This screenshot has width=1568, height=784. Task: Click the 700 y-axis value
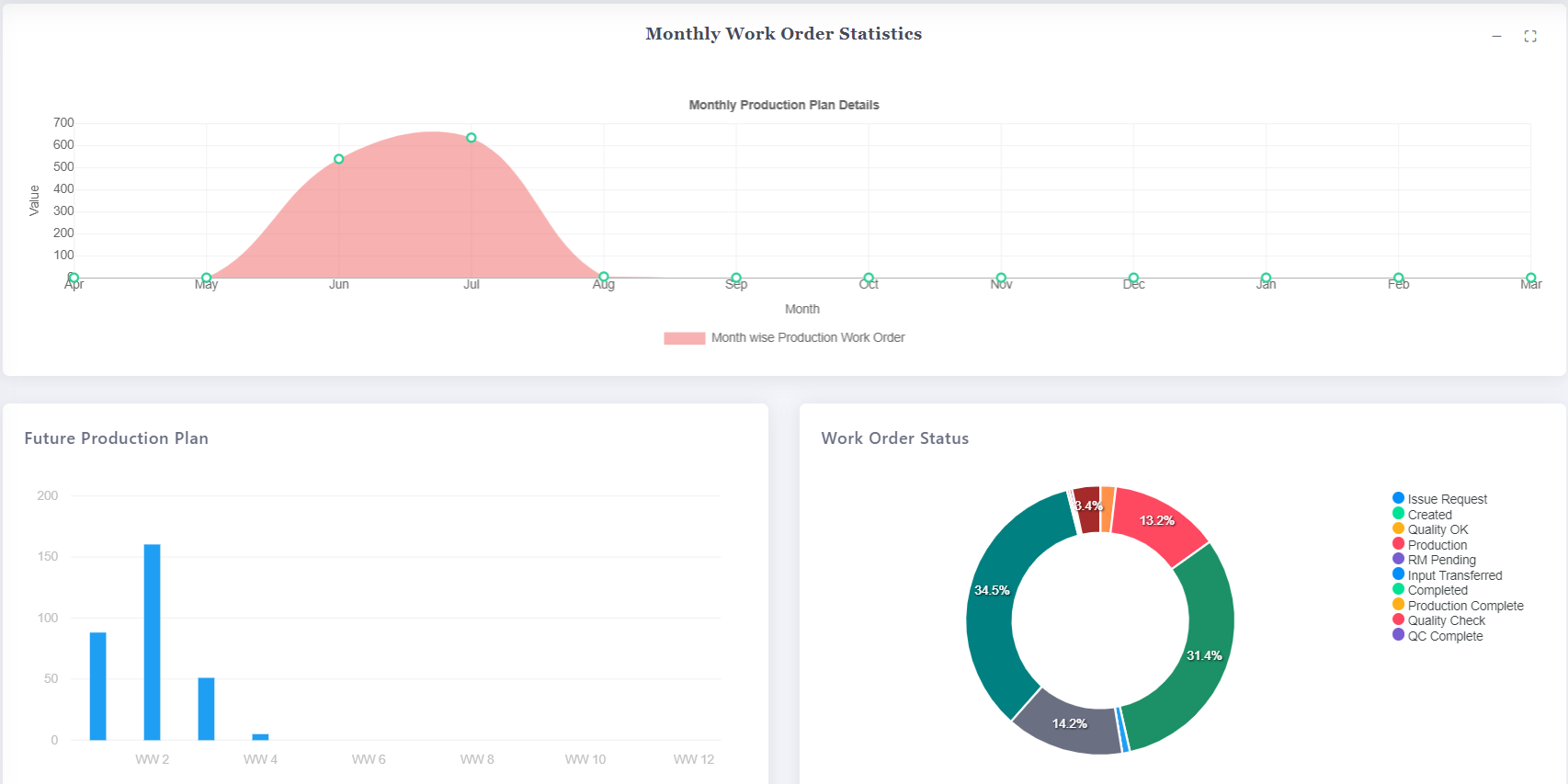[63, 122]
